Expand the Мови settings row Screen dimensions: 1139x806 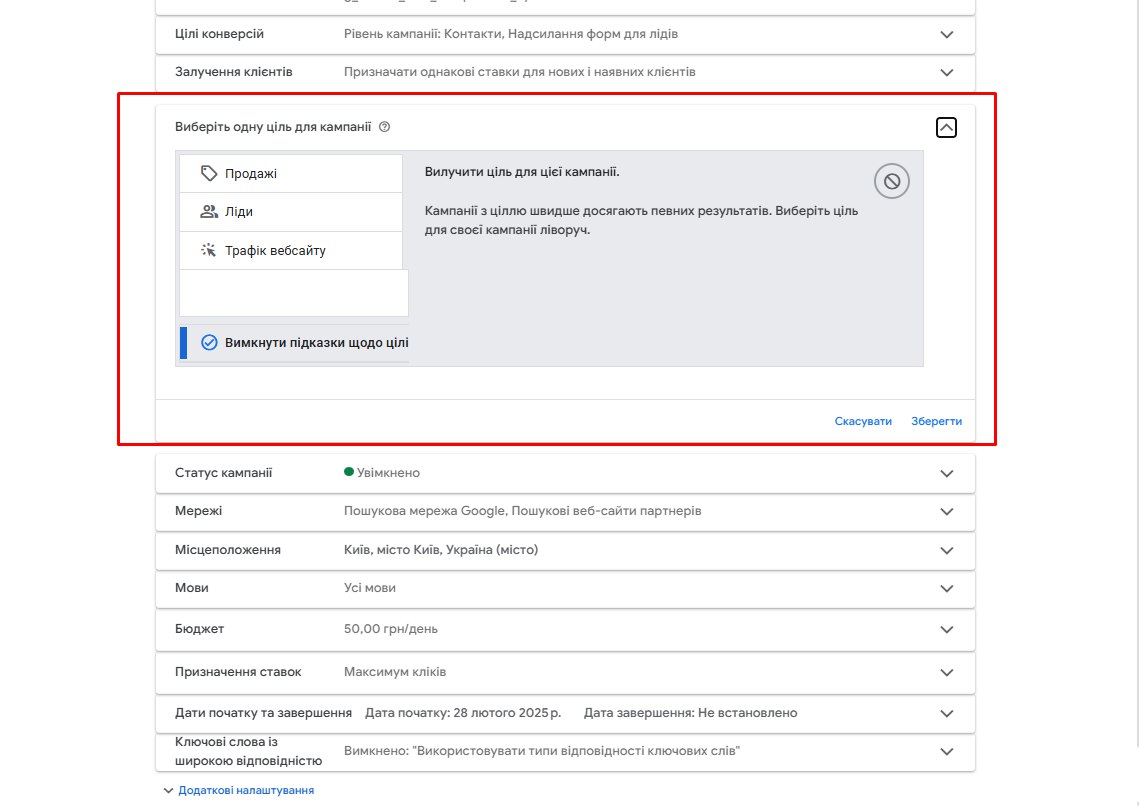[565, 588]
